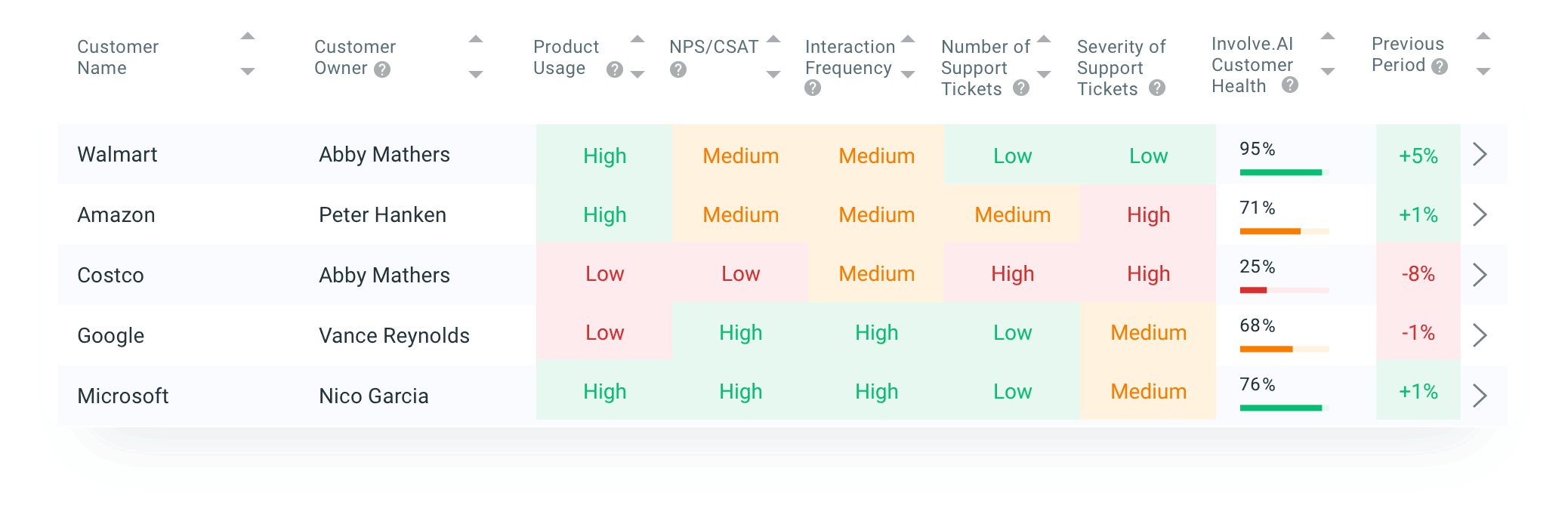Open Number of Support Tickets help icon

point(1021,88)
